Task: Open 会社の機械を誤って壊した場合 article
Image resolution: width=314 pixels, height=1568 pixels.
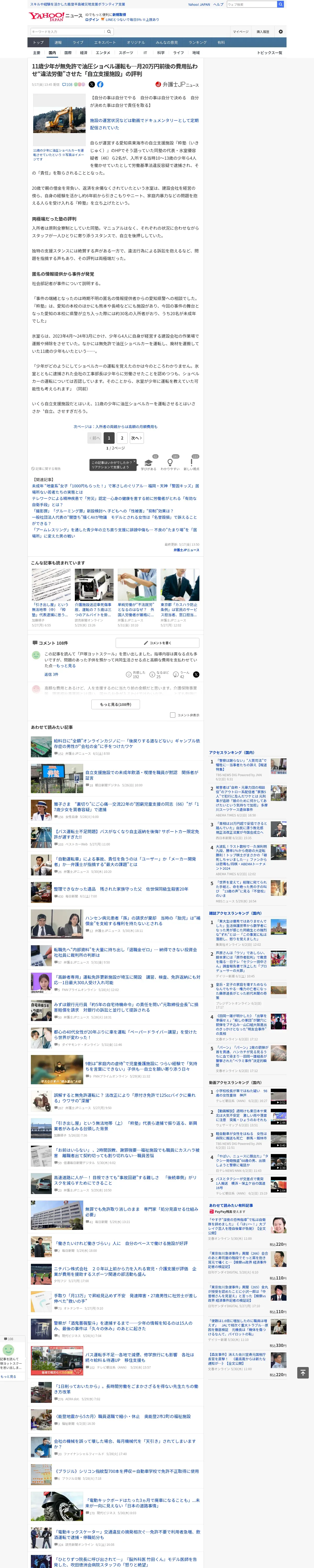Action: coord(125,1443)
